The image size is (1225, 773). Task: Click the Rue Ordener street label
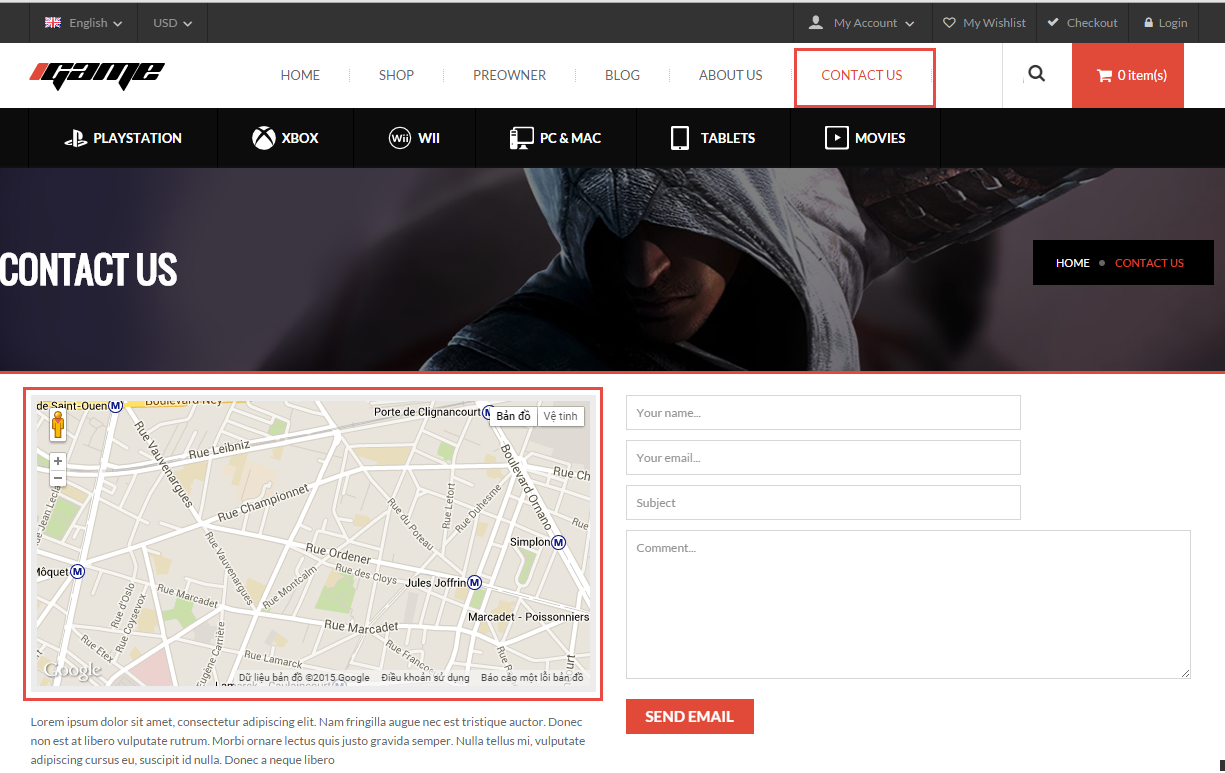(338, 554)
